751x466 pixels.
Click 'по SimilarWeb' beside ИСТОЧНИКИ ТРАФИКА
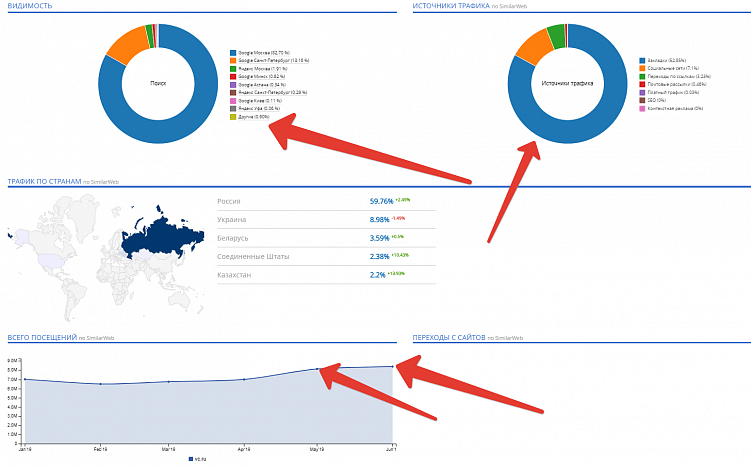(x=509, y=6)
